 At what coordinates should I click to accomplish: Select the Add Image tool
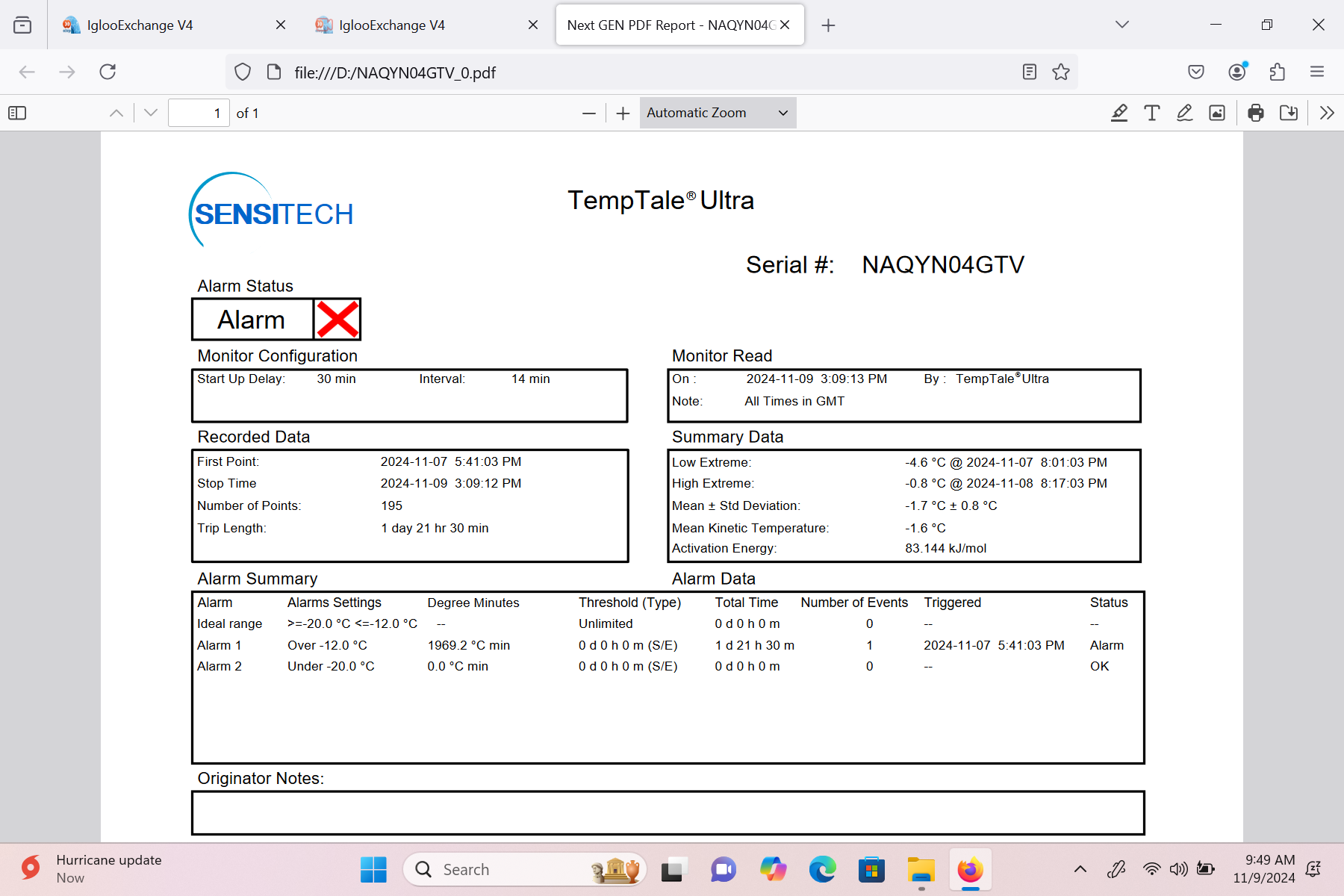coord(1217,113)
